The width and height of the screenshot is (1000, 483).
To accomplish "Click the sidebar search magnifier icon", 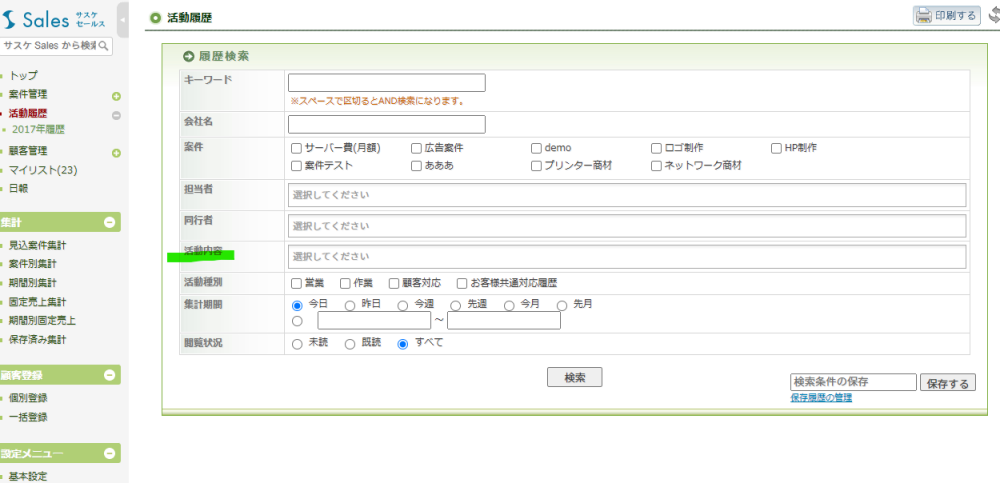I will click(x=104, y=46).
